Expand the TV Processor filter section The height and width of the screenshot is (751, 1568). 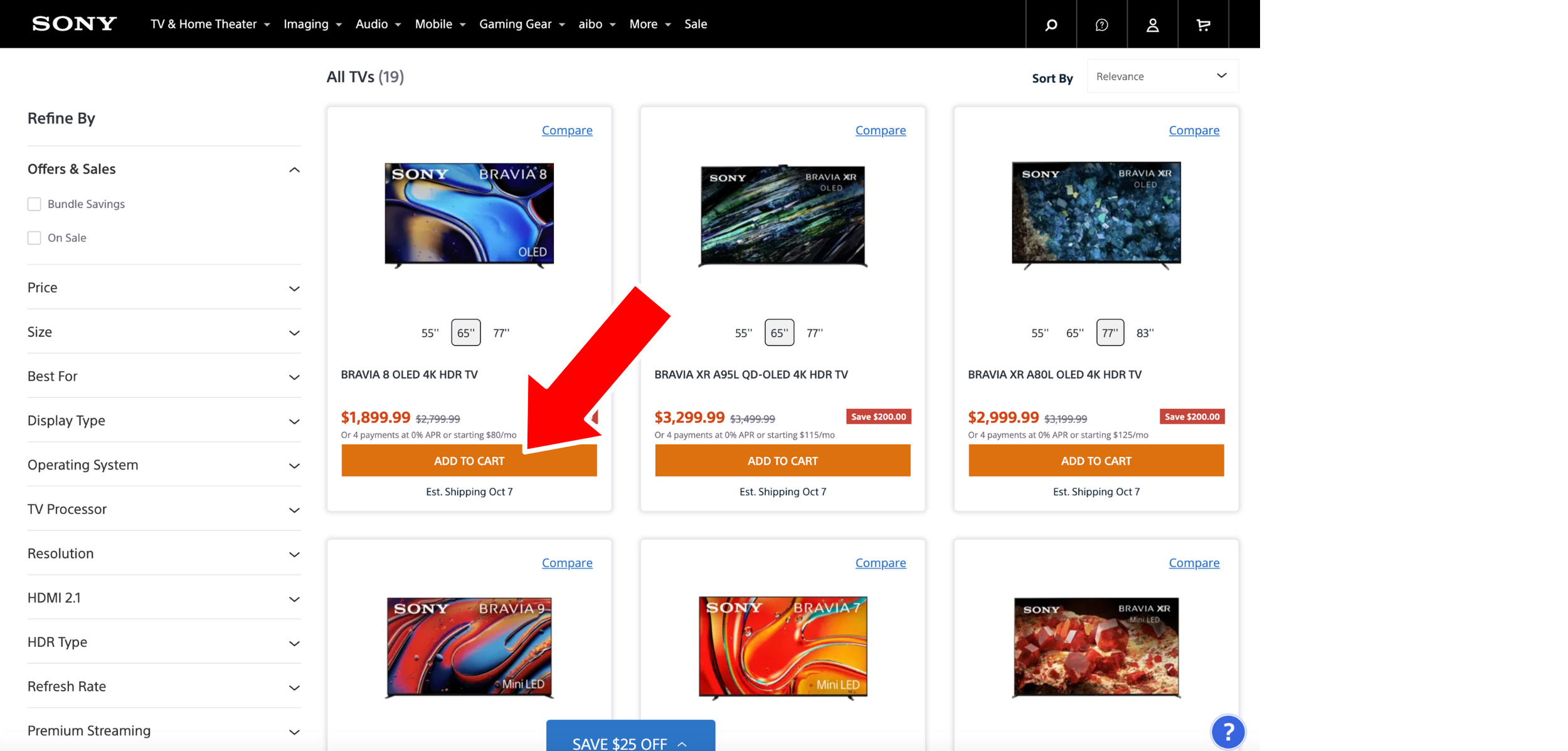pyautogui.click(x=164, y=509)
